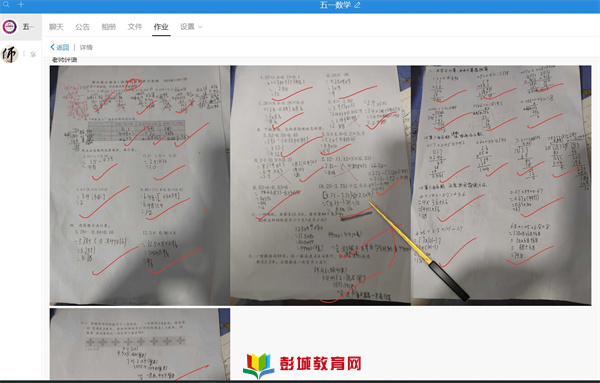Viewport: 600px width, 383px height.
Task: Select the 文件 tab
Action: [x=135, y=27]
